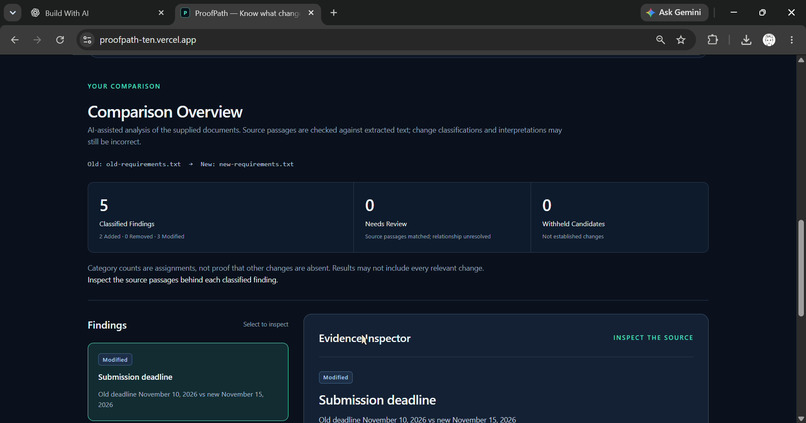Open a new browser tab
This screenshot has height=423, width=806.
click(334, 13)
